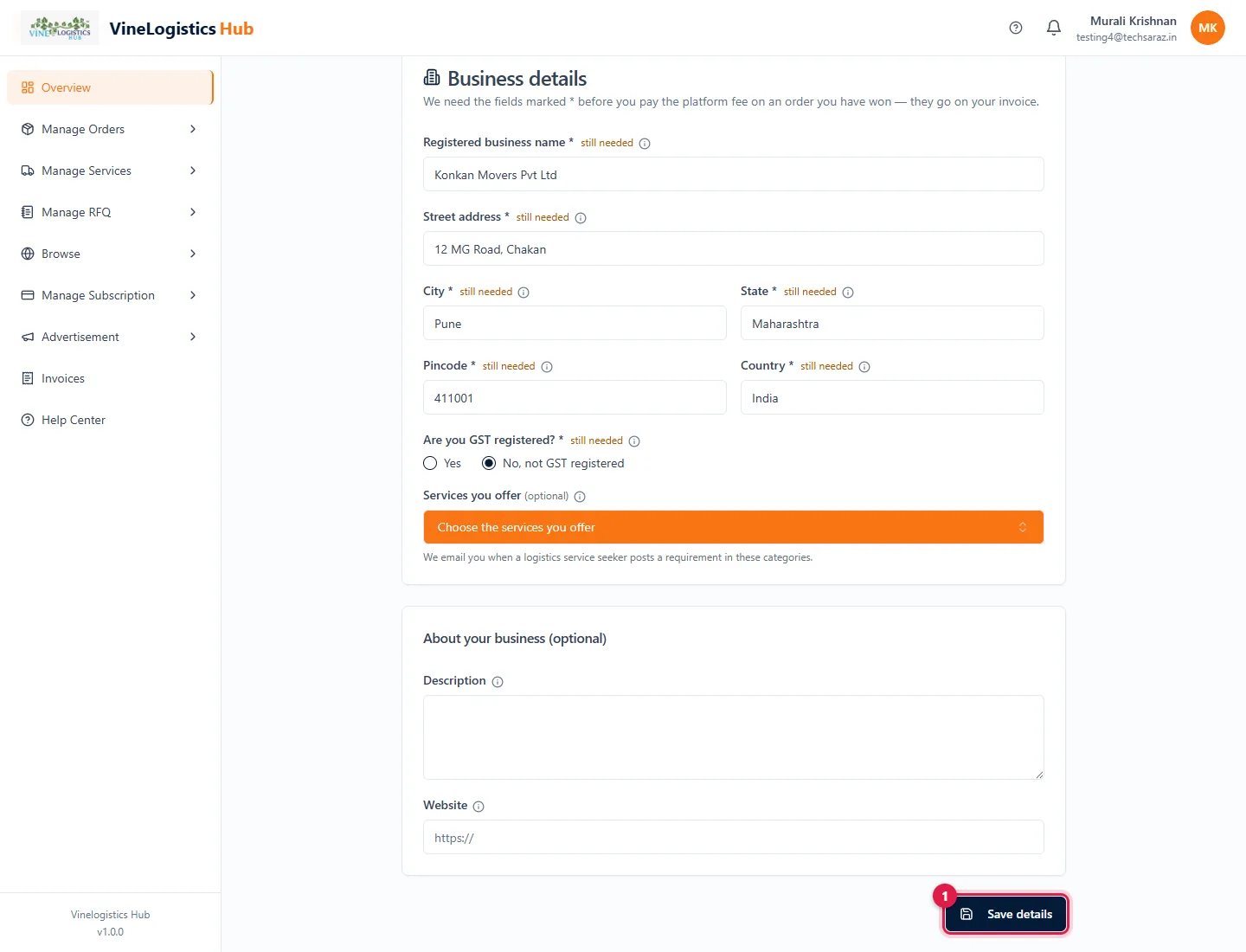Show info tooltip next to Description
The height and width of the screenshot is (952, 1246).
click(498, 682)
